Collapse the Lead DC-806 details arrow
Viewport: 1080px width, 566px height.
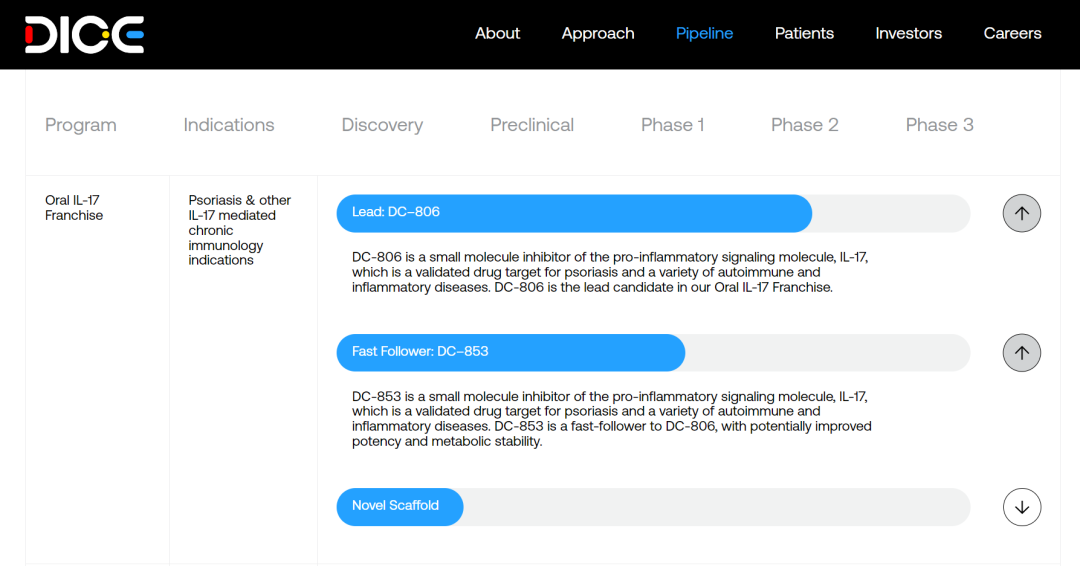[1021, 213]
